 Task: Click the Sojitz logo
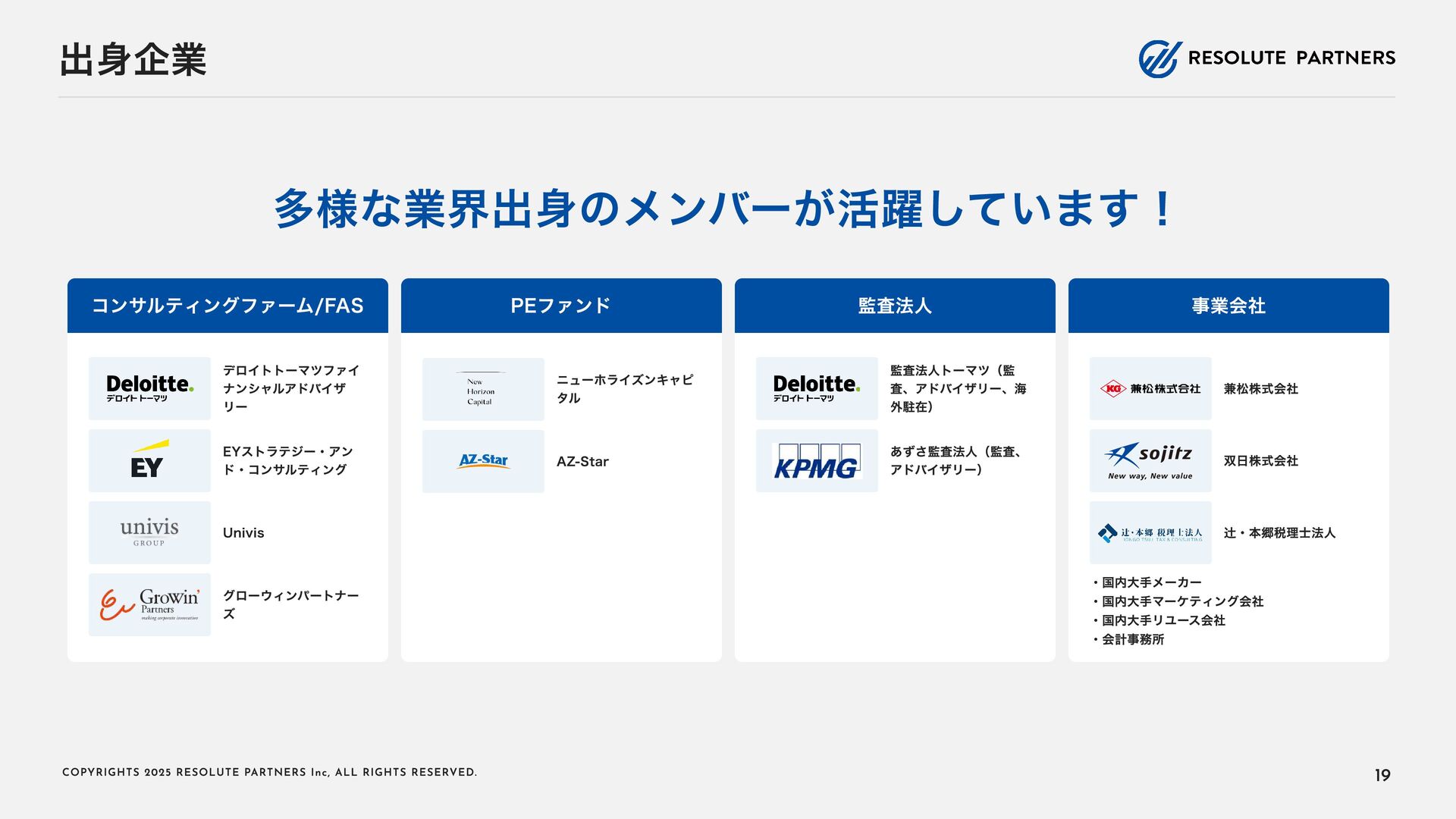pos(1150,460)
